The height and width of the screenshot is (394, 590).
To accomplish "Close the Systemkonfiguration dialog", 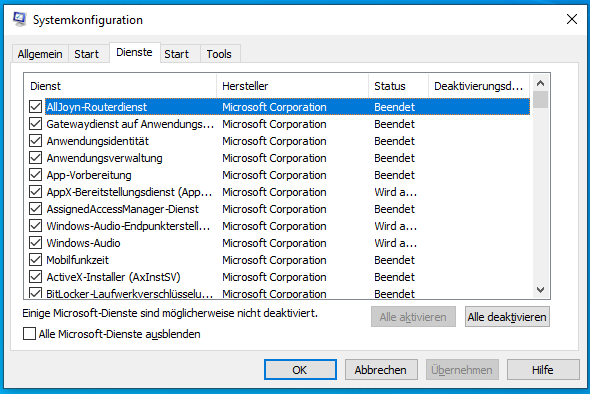I will (x=572, y=19).
